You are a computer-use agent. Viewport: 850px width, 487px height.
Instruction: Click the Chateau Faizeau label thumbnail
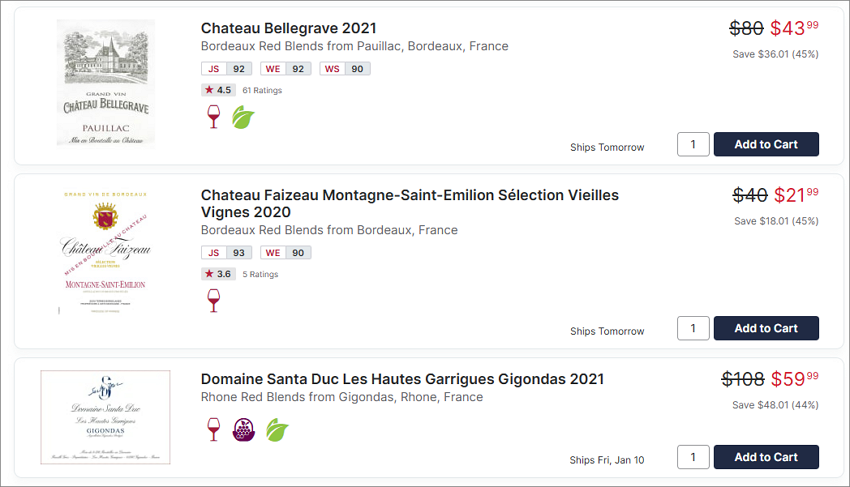click(x=106, y=252)
